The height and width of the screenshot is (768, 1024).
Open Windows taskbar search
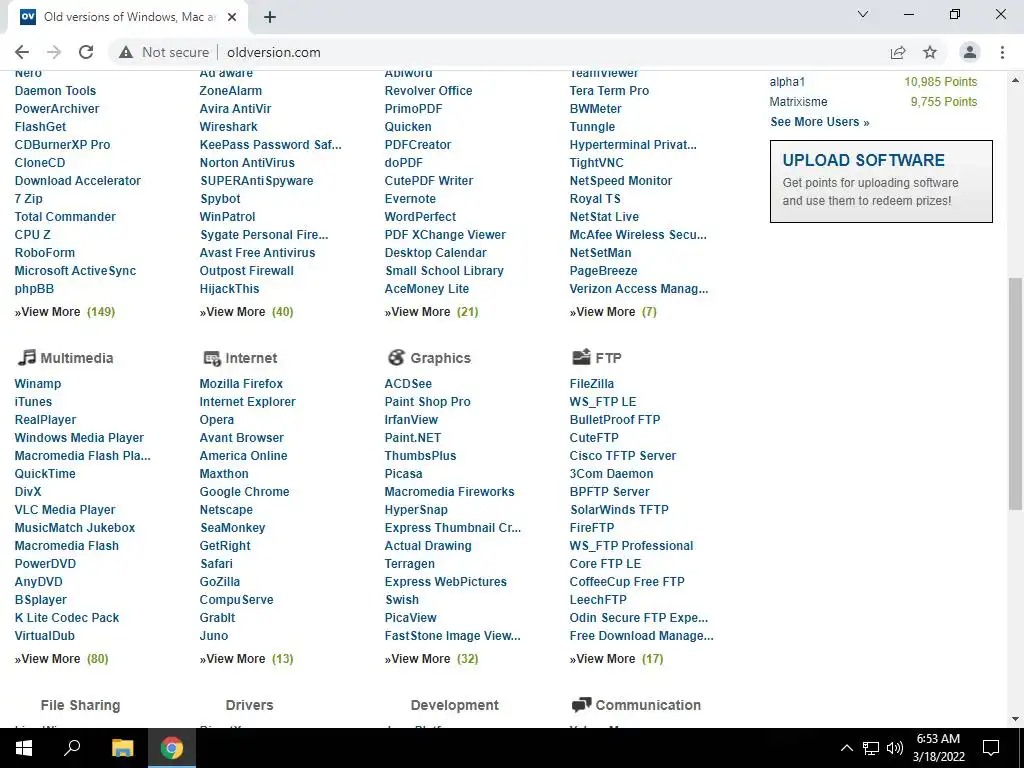[72, 748]
